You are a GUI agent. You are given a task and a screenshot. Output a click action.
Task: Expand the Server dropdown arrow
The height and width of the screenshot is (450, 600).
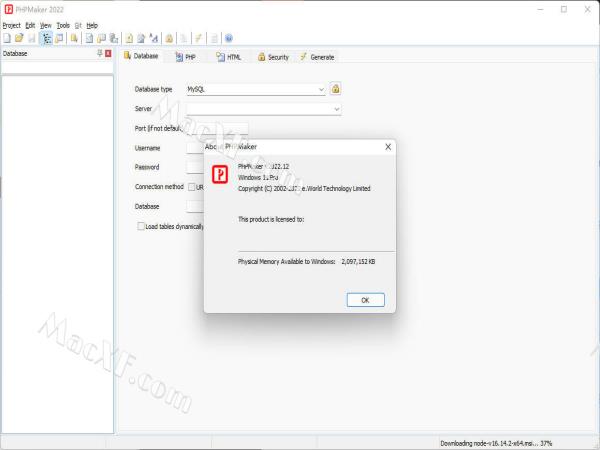pos(337,109)
